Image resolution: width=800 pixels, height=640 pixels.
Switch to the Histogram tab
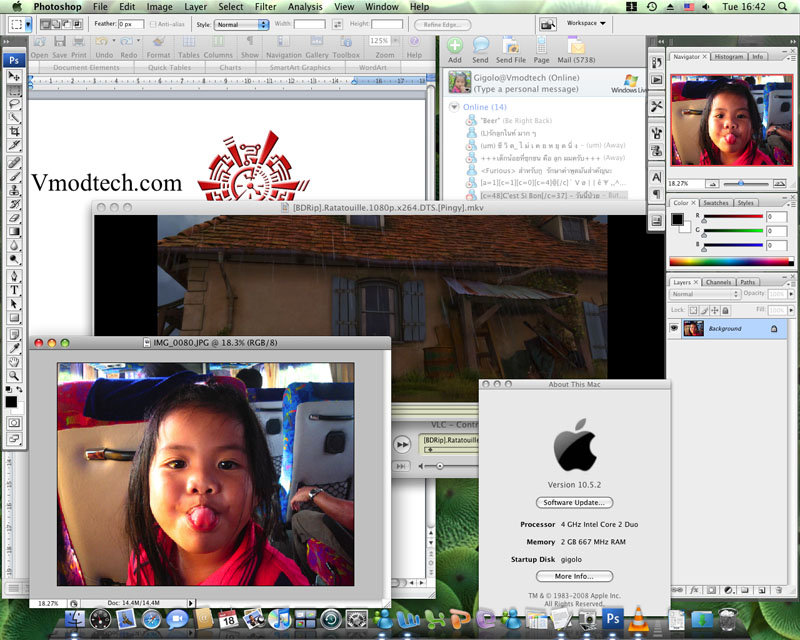tap(729, 57)
